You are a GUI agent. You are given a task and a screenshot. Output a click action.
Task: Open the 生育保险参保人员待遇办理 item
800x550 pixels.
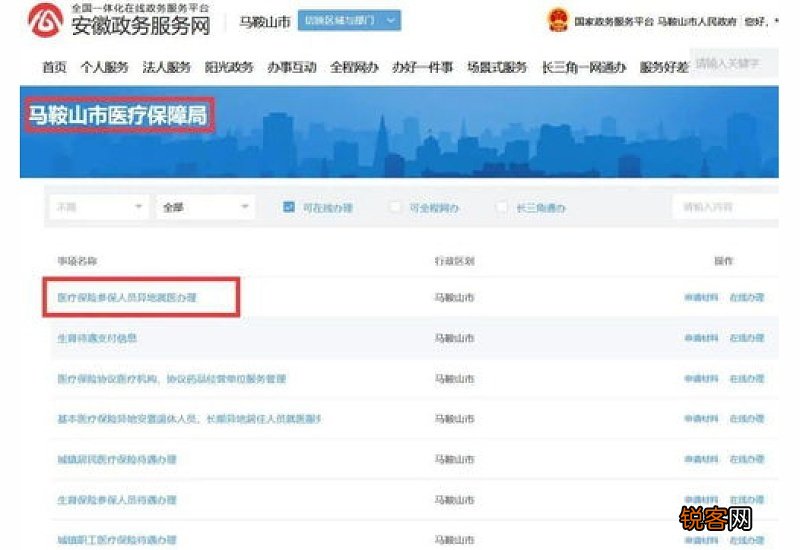pos(117,499)
